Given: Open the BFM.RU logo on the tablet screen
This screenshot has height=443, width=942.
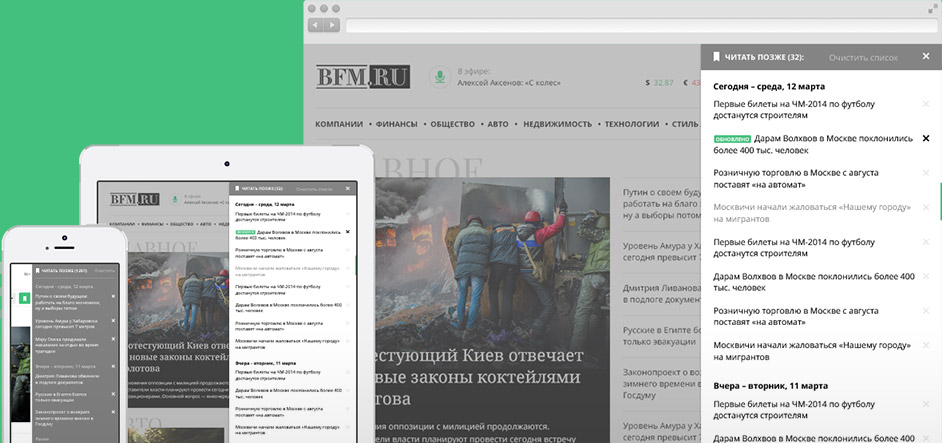Looking at the screenshot, I should point(135,199).
